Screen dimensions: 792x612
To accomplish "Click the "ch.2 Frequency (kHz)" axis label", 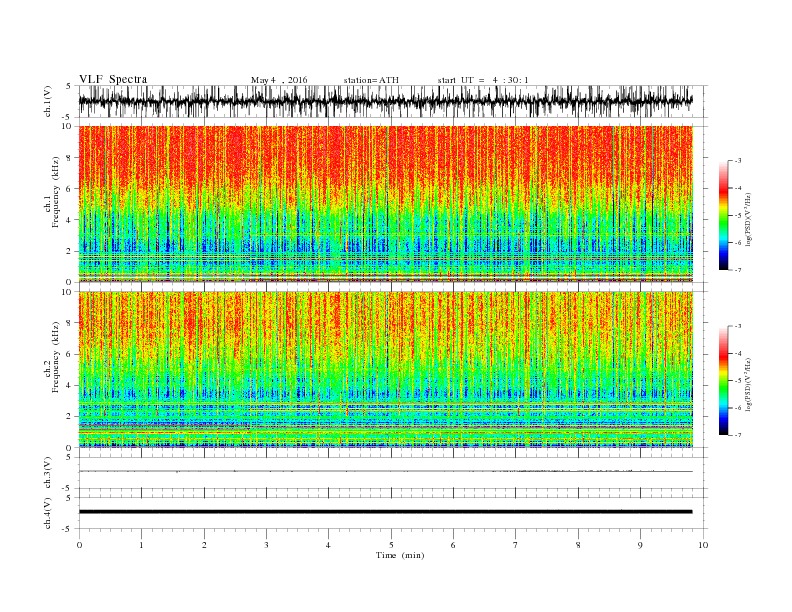I will [53, 358].
